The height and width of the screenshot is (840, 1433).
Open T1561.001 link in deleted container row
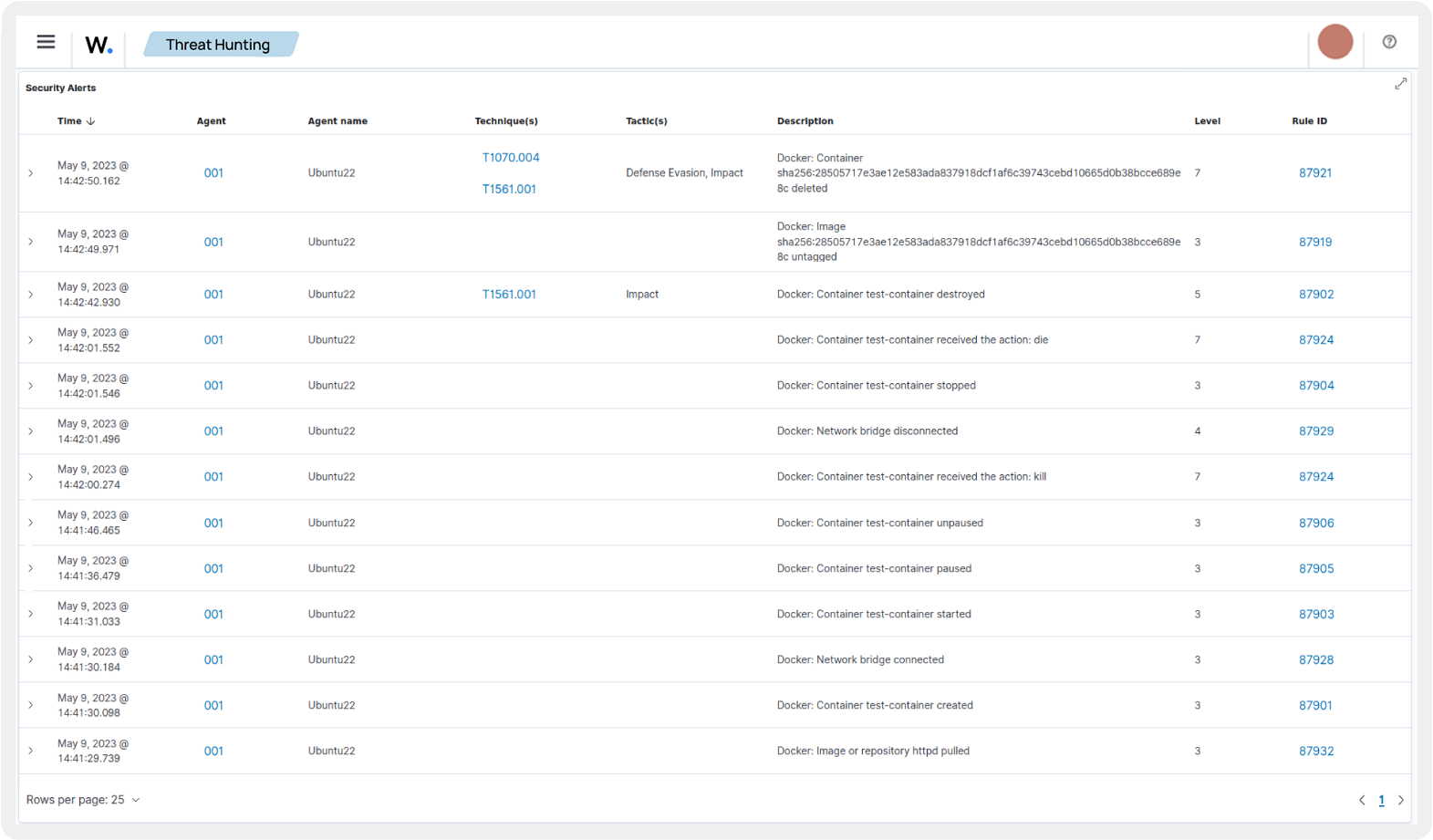click(509, 189)
